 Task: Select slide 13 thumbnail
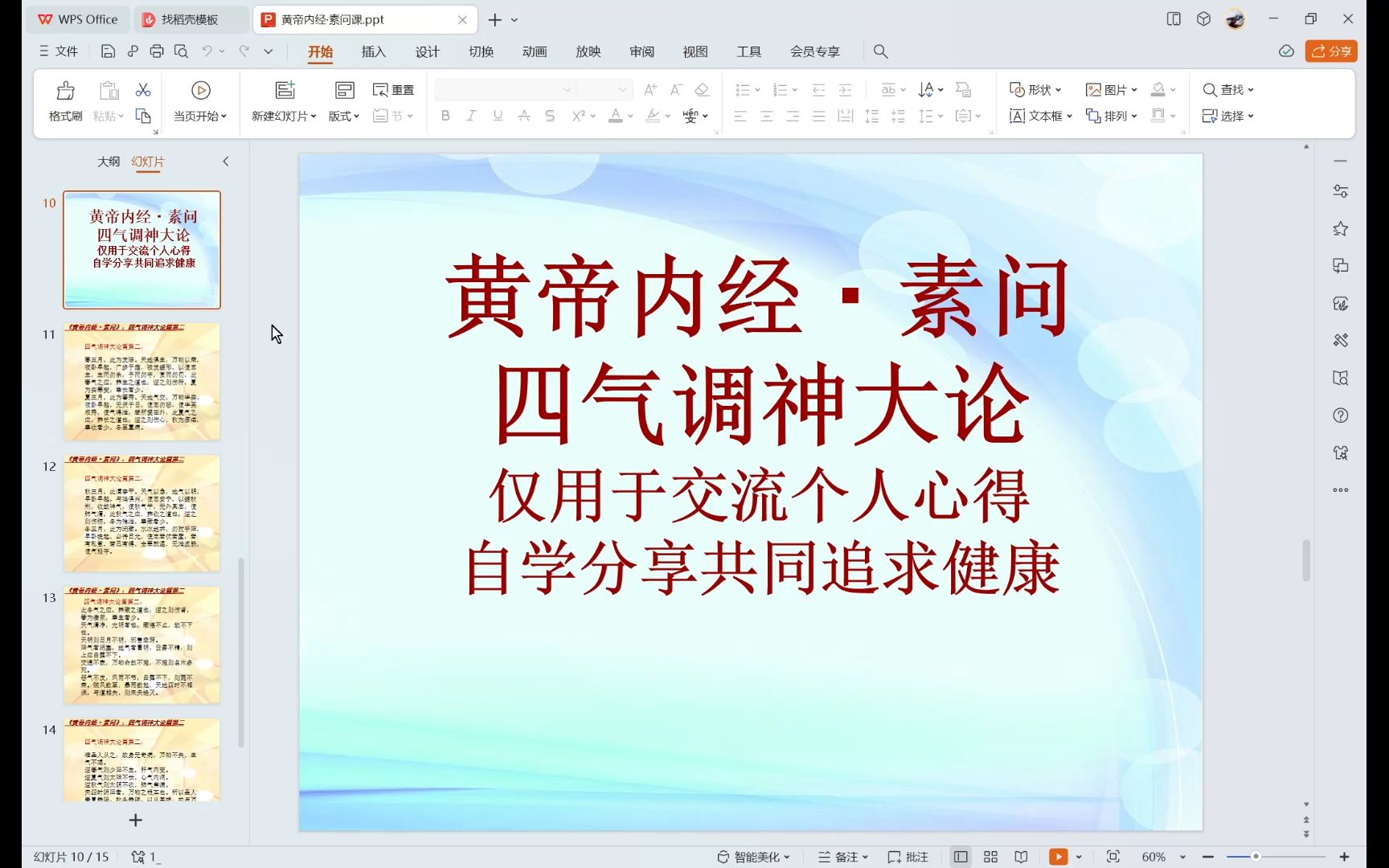tap(141, 645)
